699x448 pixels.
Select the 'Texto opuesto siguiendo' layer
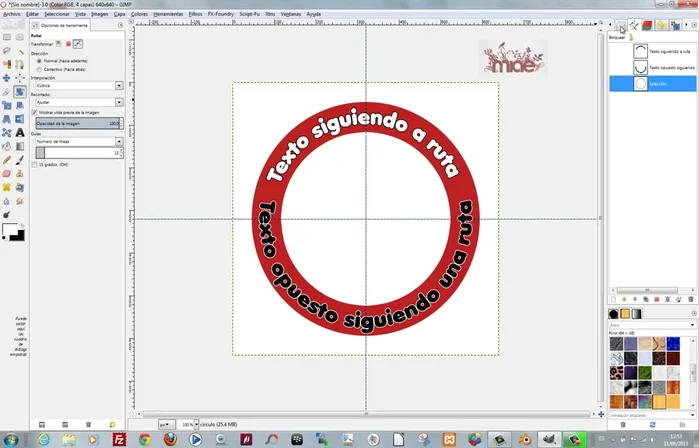664,67
